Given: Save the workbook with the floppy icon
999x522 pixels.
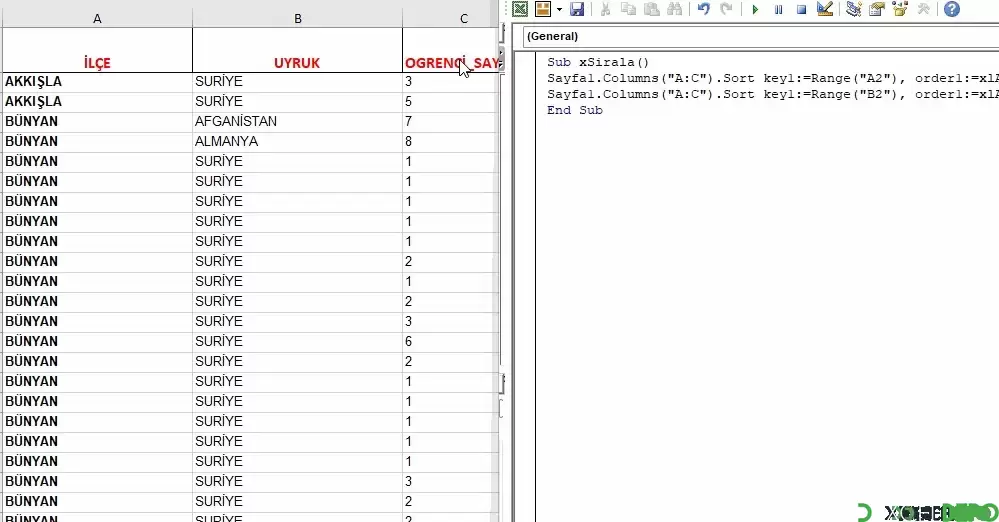Looking at the screenshot, I should (x=577, y=9).
